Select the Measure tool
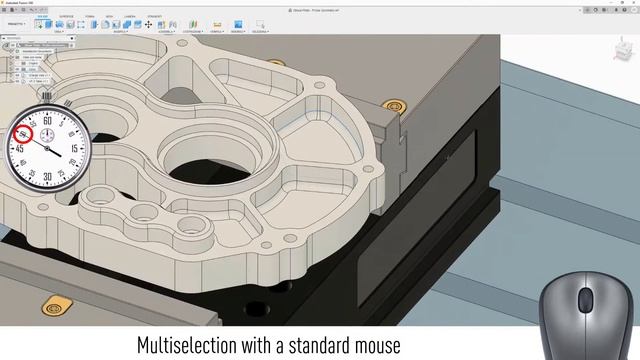This screenshot has height=360, width=640. 217,24
